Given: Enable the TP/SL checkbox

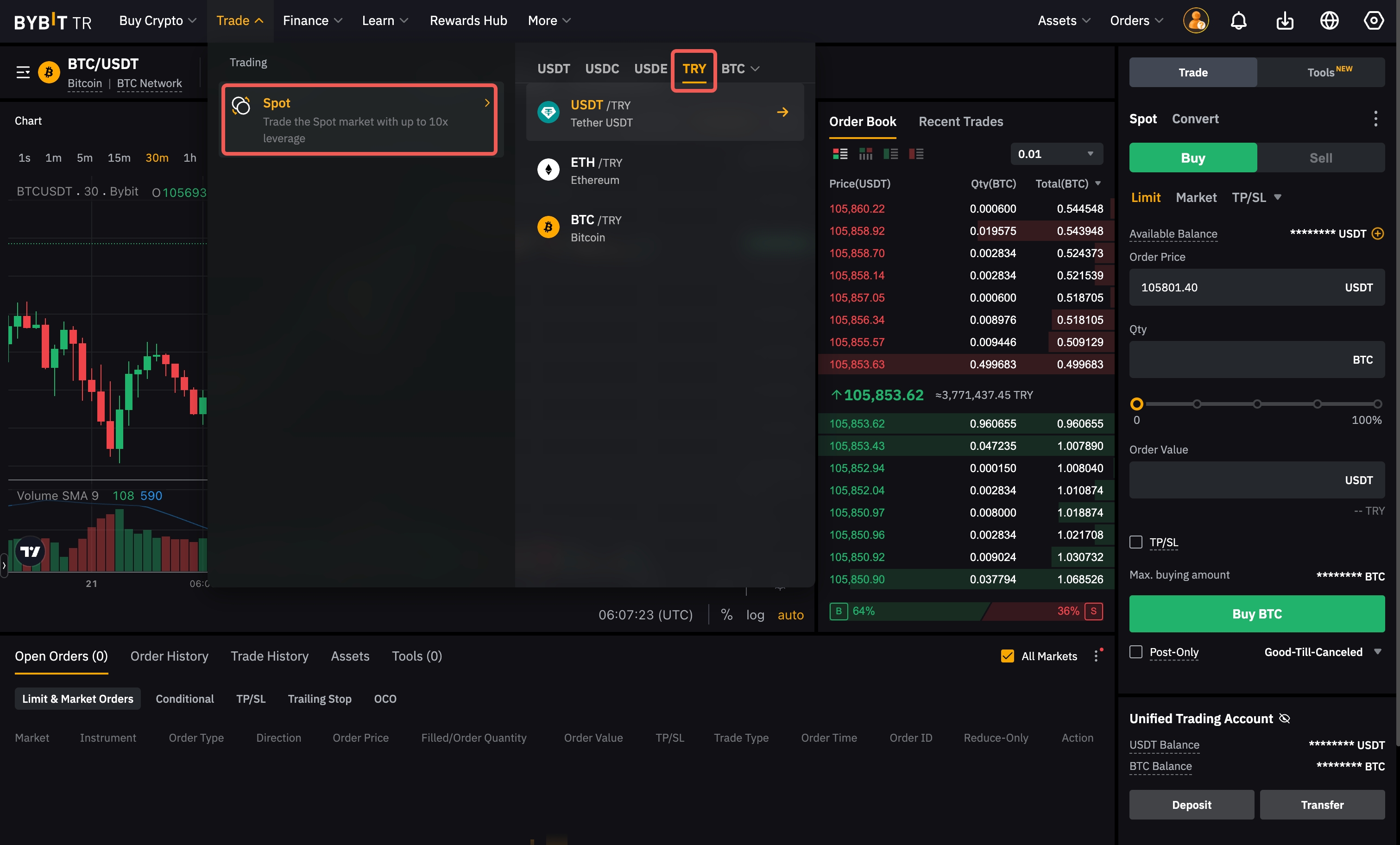Looking at the screenshot, I should pos(1136,542).
